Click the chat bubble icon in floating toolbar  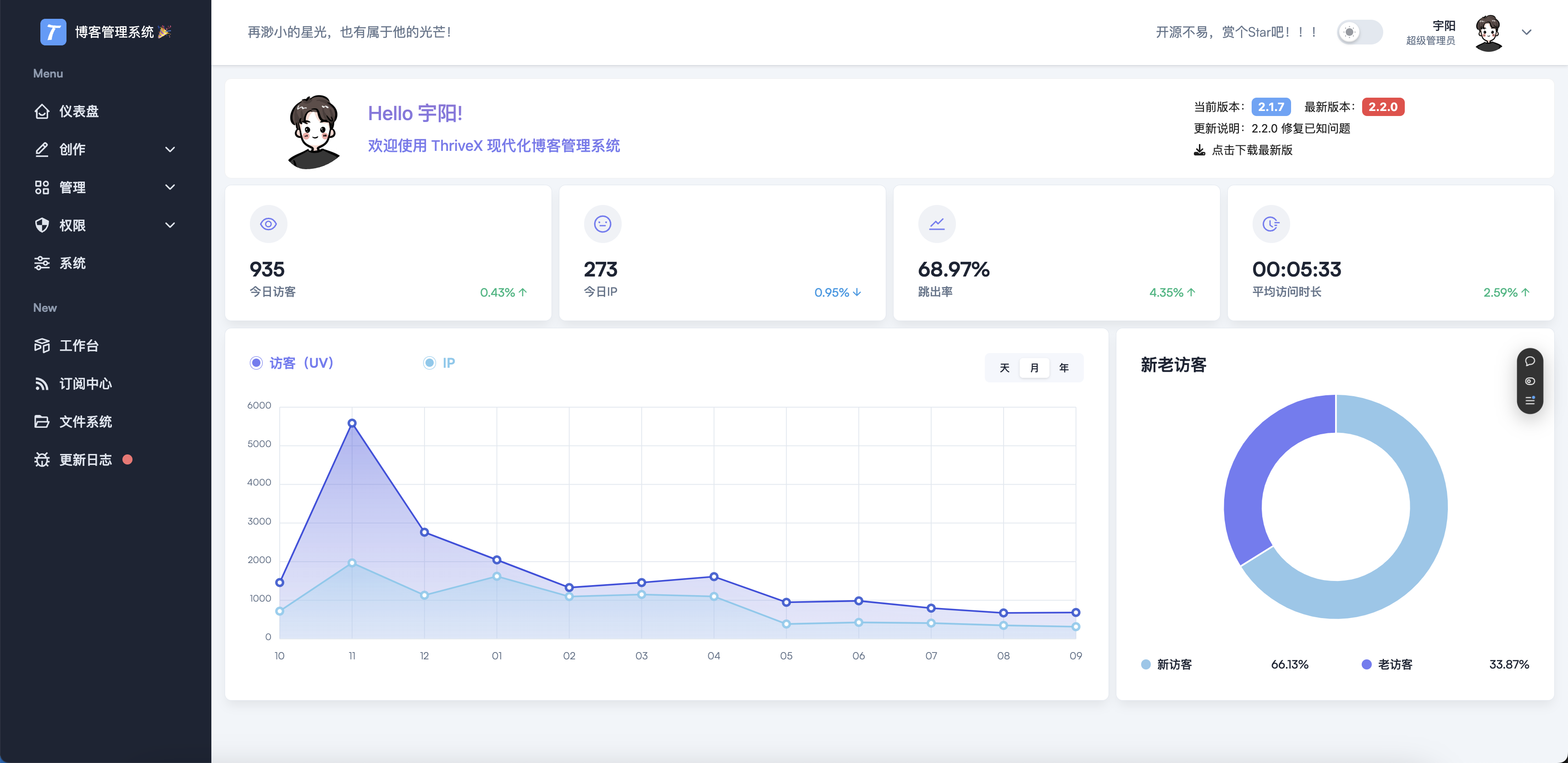tap(1529, 361)
